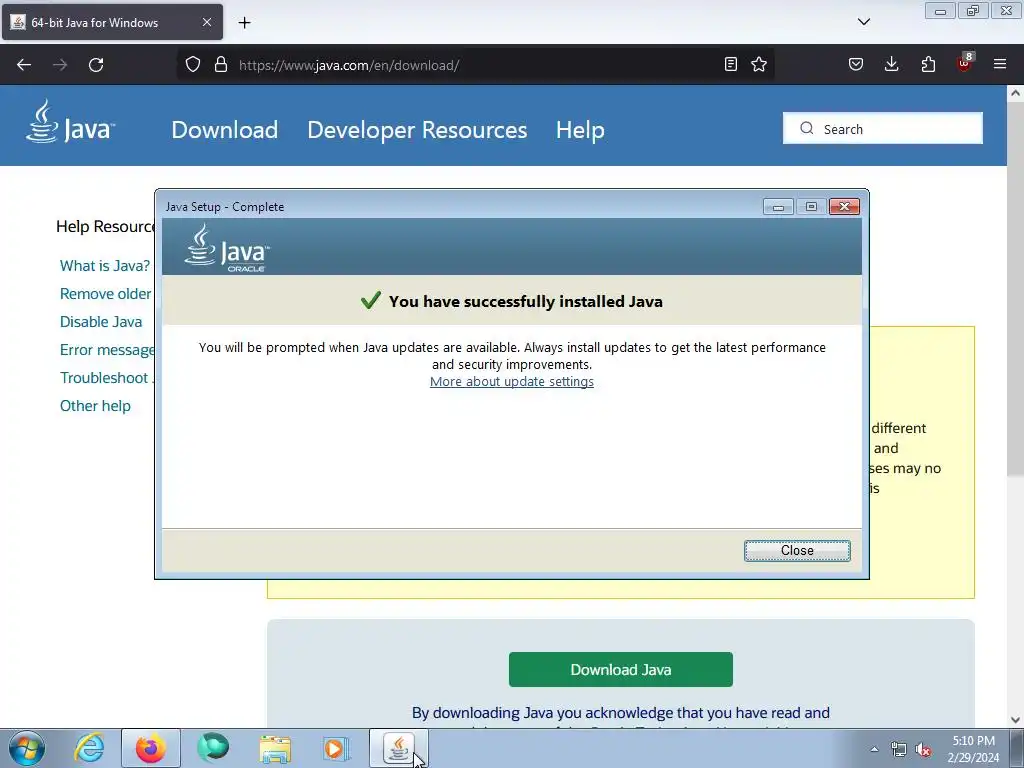Close the 64-bit Java for Windows tab
The image size is (1024, 768).
pos(206,22)
